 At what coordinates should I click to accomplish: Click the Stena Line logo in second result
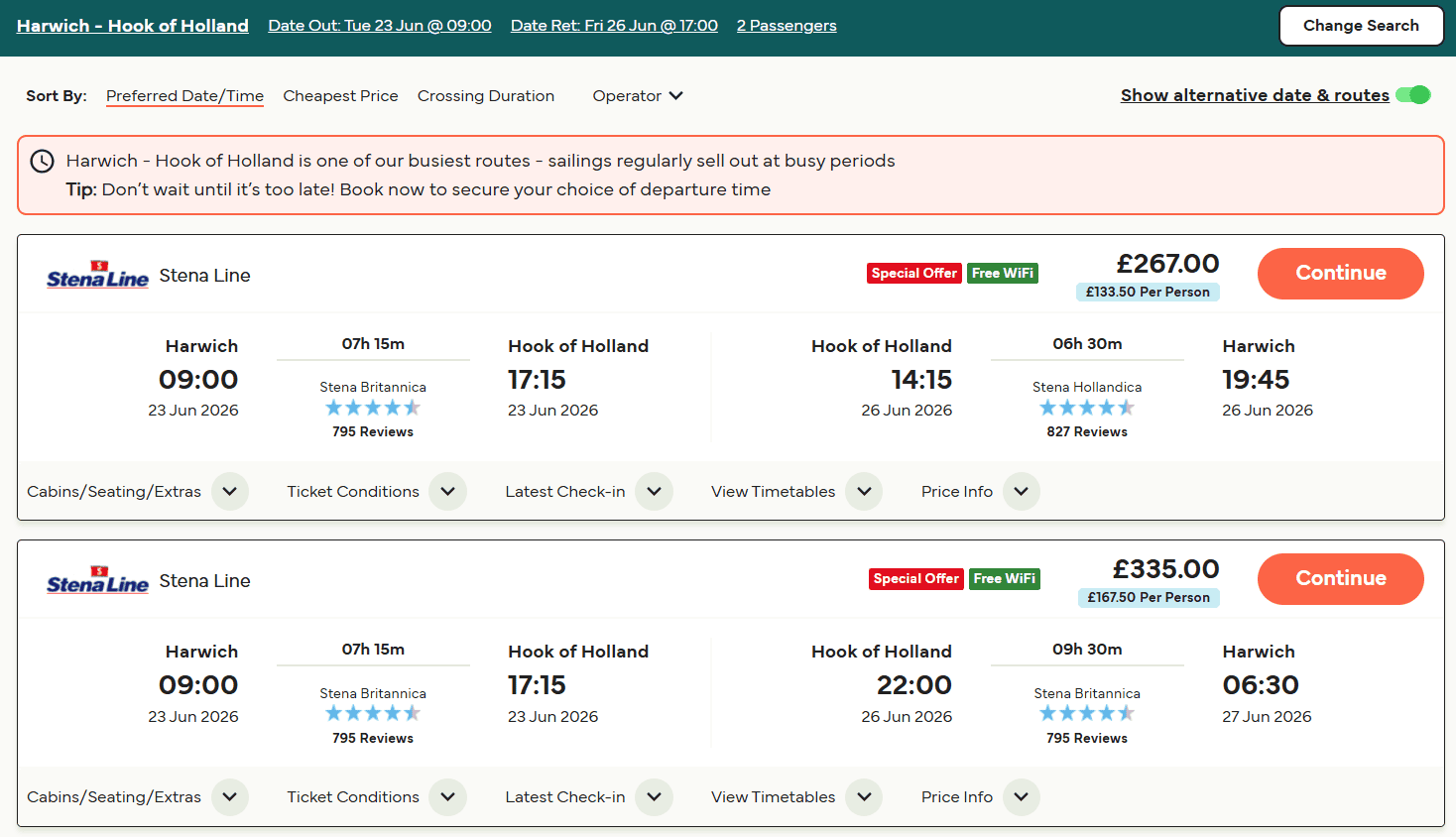pos(97,580)
